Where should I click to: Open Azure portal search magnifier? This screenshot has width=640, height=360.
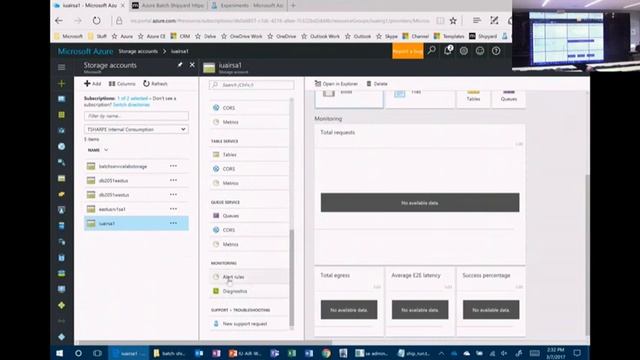point(431,51)
